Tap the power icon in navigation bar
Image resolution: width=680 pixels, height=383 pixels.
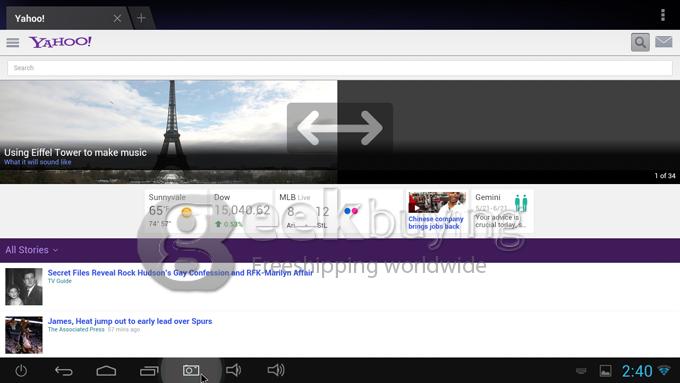[21, 370]
